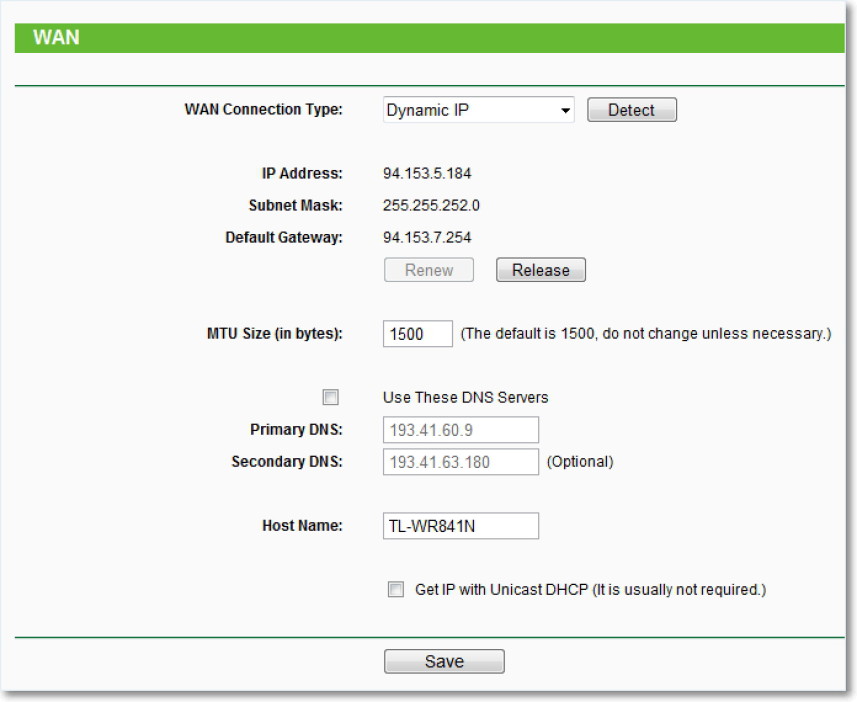Click the Secondary DNS label
Screen dimensions: 857x702
click(287, 462)
